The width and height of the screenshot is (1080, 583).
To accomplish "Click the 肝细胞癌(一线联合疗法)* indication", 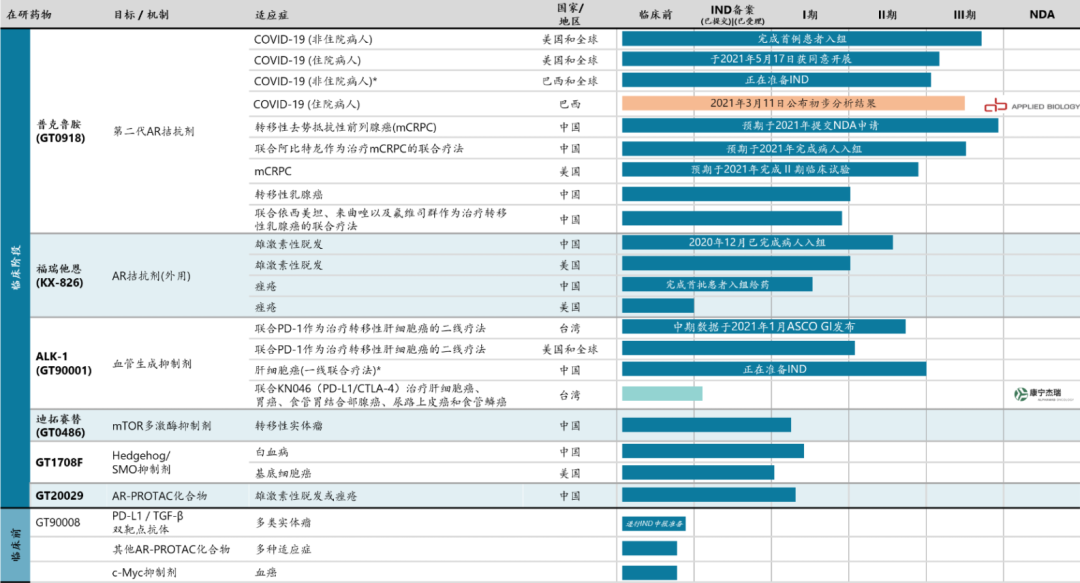I will point(318,370).
